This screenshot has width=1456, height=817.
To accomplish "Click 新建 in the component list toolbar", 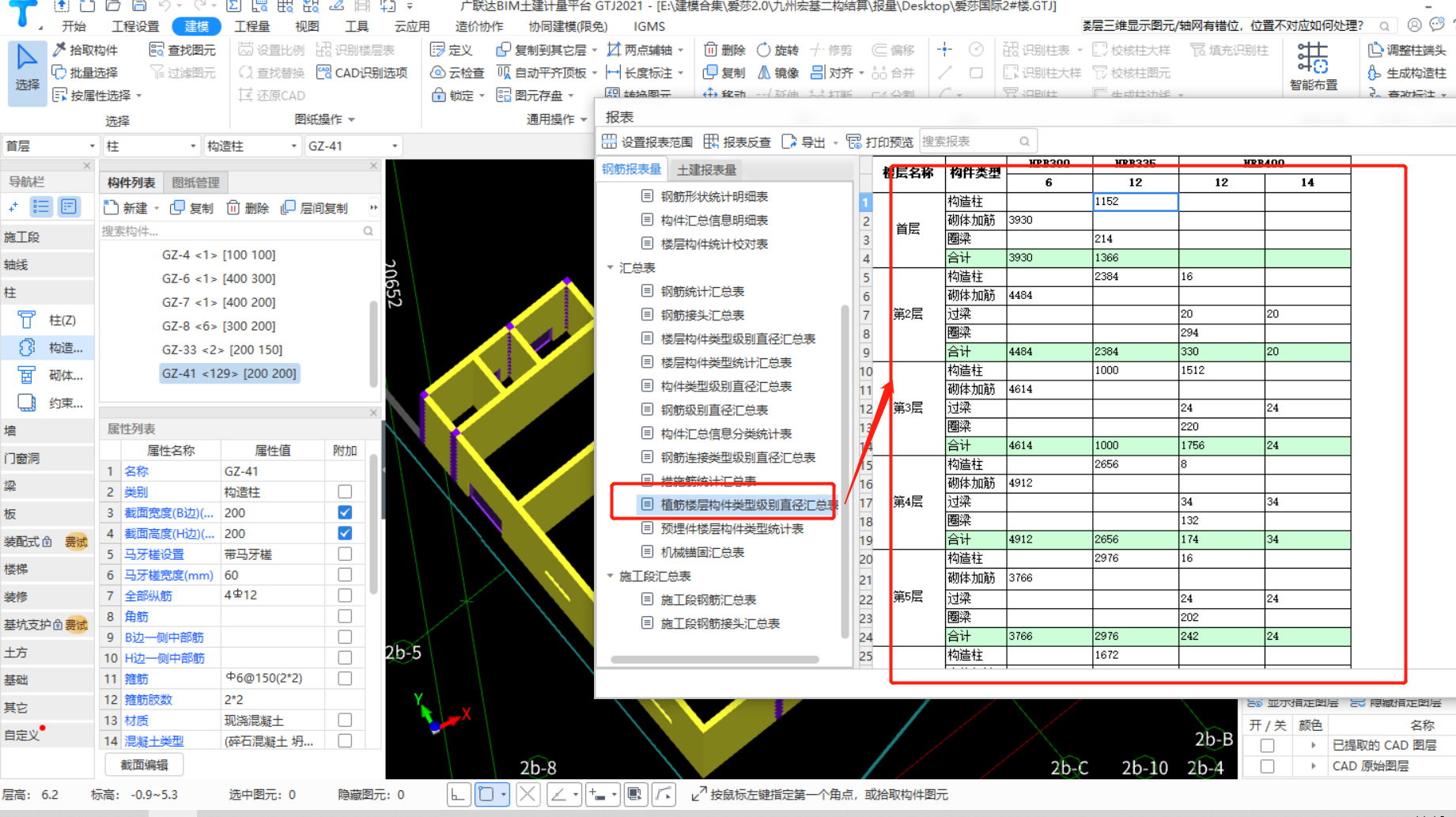I will pos(127,208).
